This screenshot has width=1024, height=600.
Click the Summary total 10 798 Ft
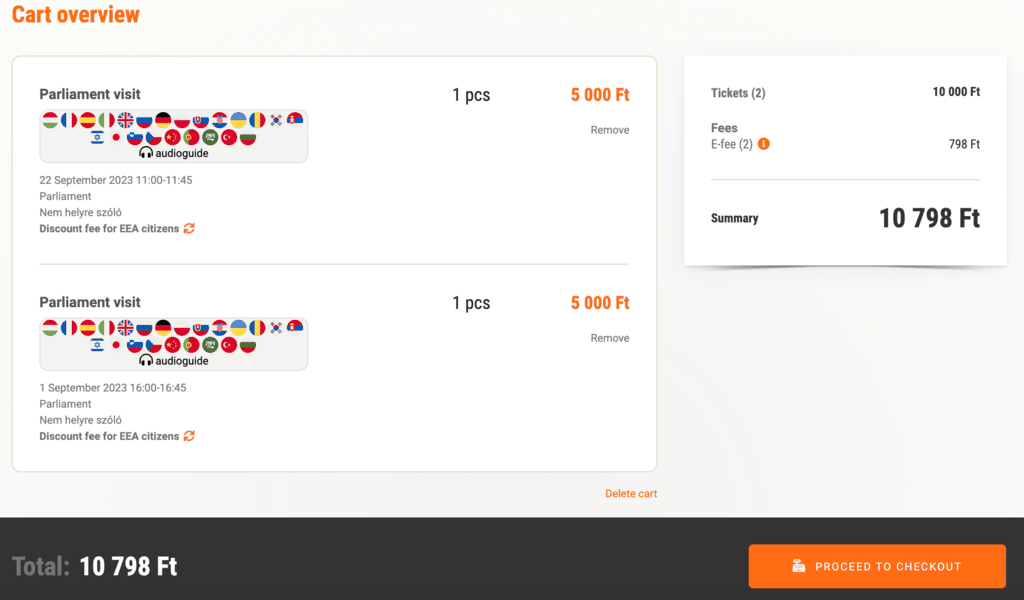pyautogui.click(x=929, y=218)
